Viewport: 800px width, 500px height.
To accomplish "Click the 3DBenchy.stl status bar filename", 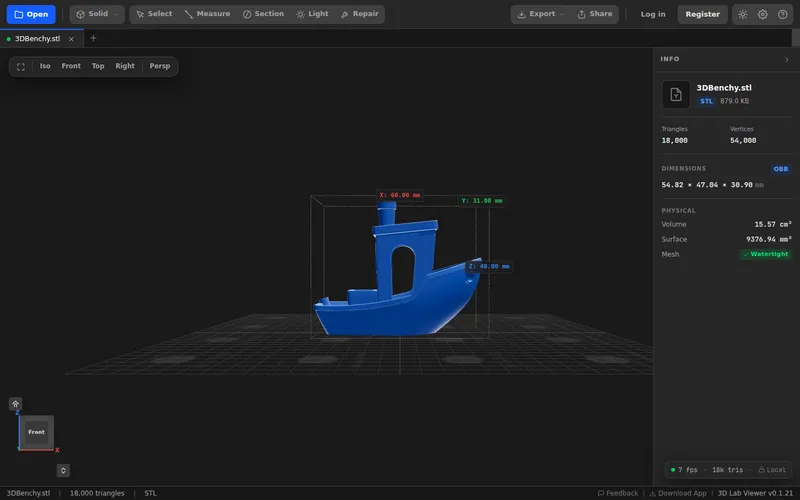I will 29,493.
